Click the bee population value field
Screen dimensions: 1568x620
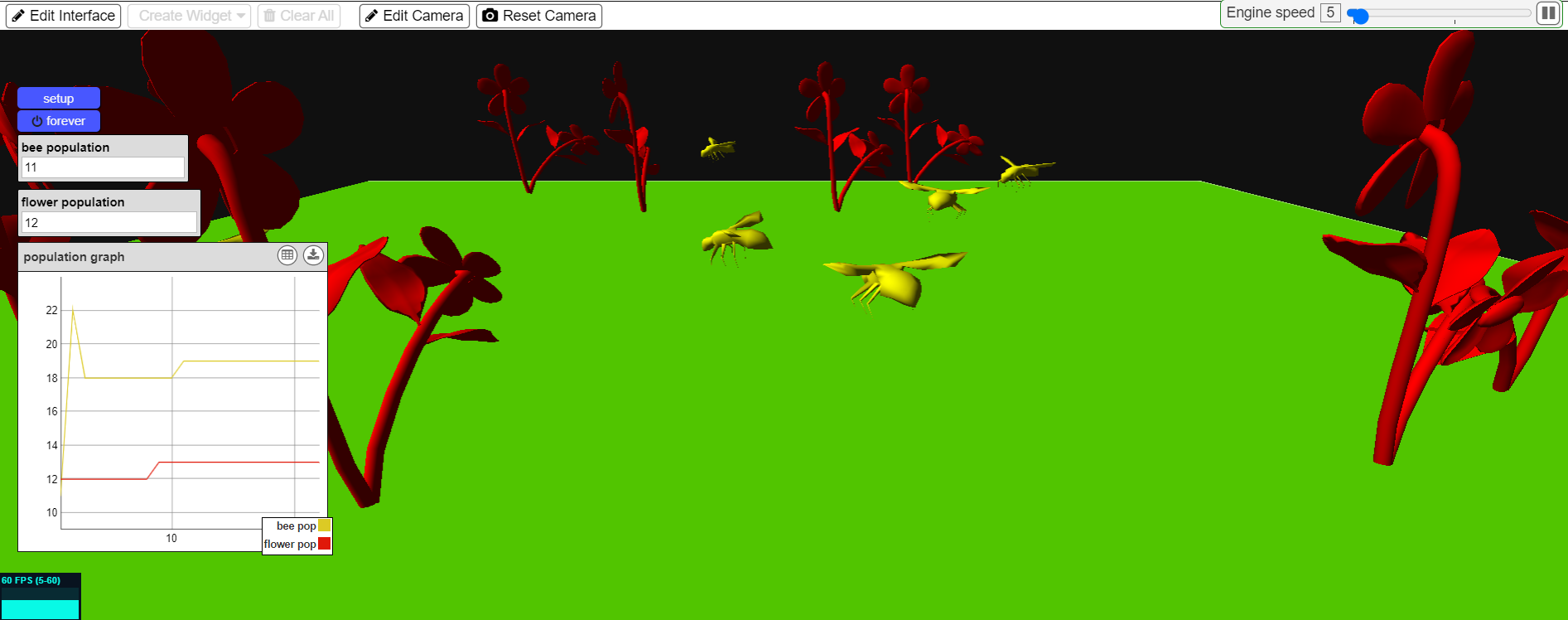[103, 167]
